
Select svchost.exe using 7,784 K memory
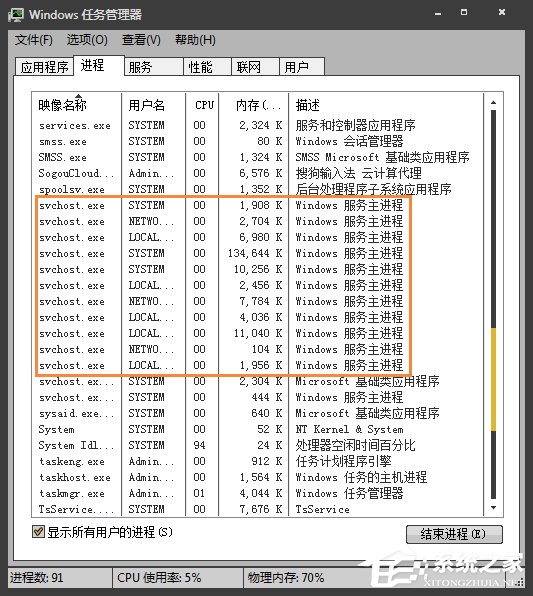pos(258,301)
